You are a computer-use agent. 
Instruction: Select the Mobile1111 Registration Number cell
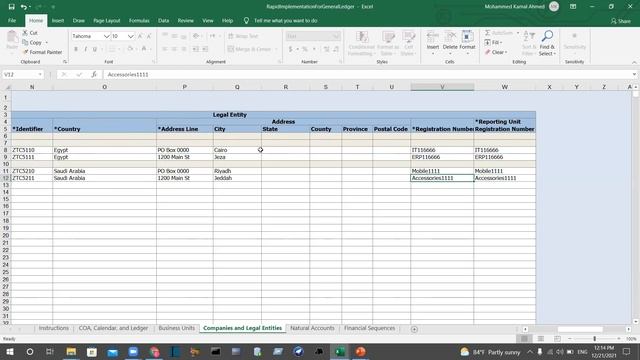pyautogui.click(x=442, y=171)
